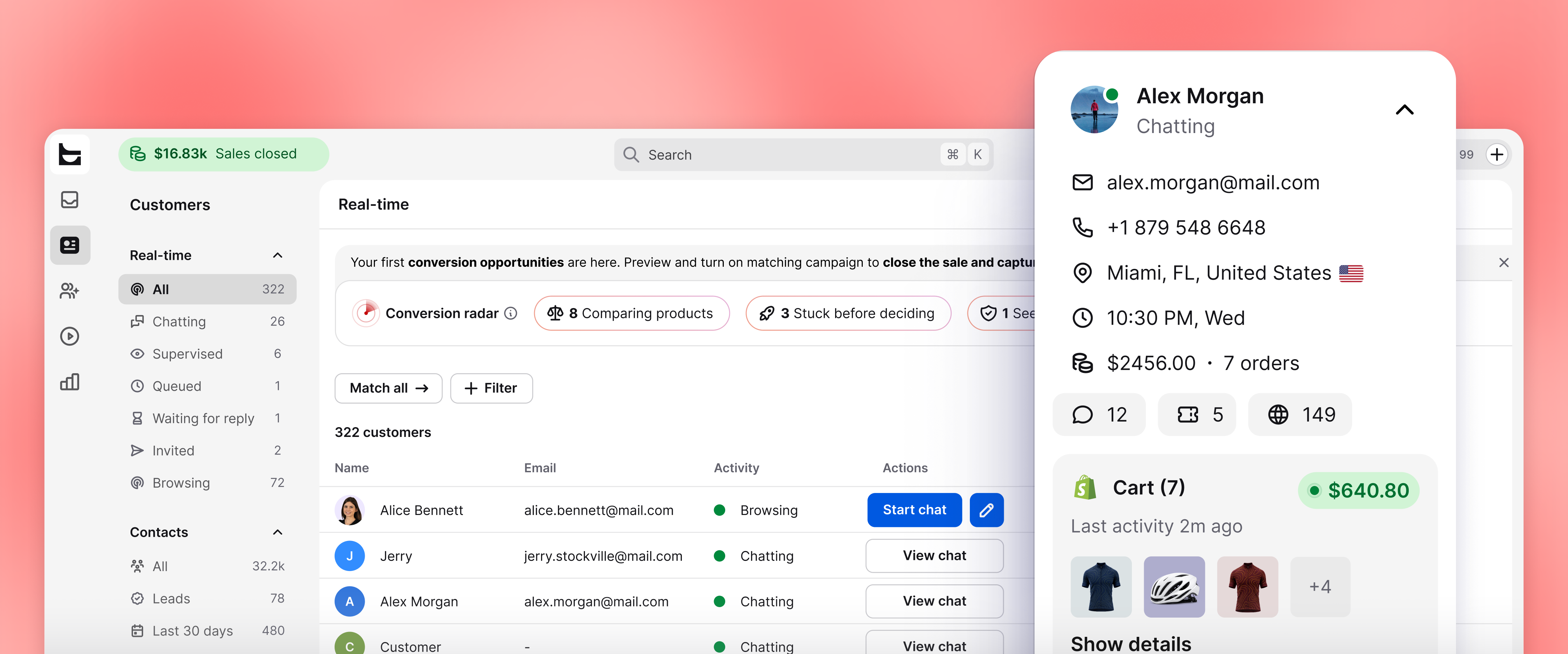Image resolution: width=1568 pixels, height=654 pixels.
Task: Expand Show details in Cart panel
Action: (1130, 643)
